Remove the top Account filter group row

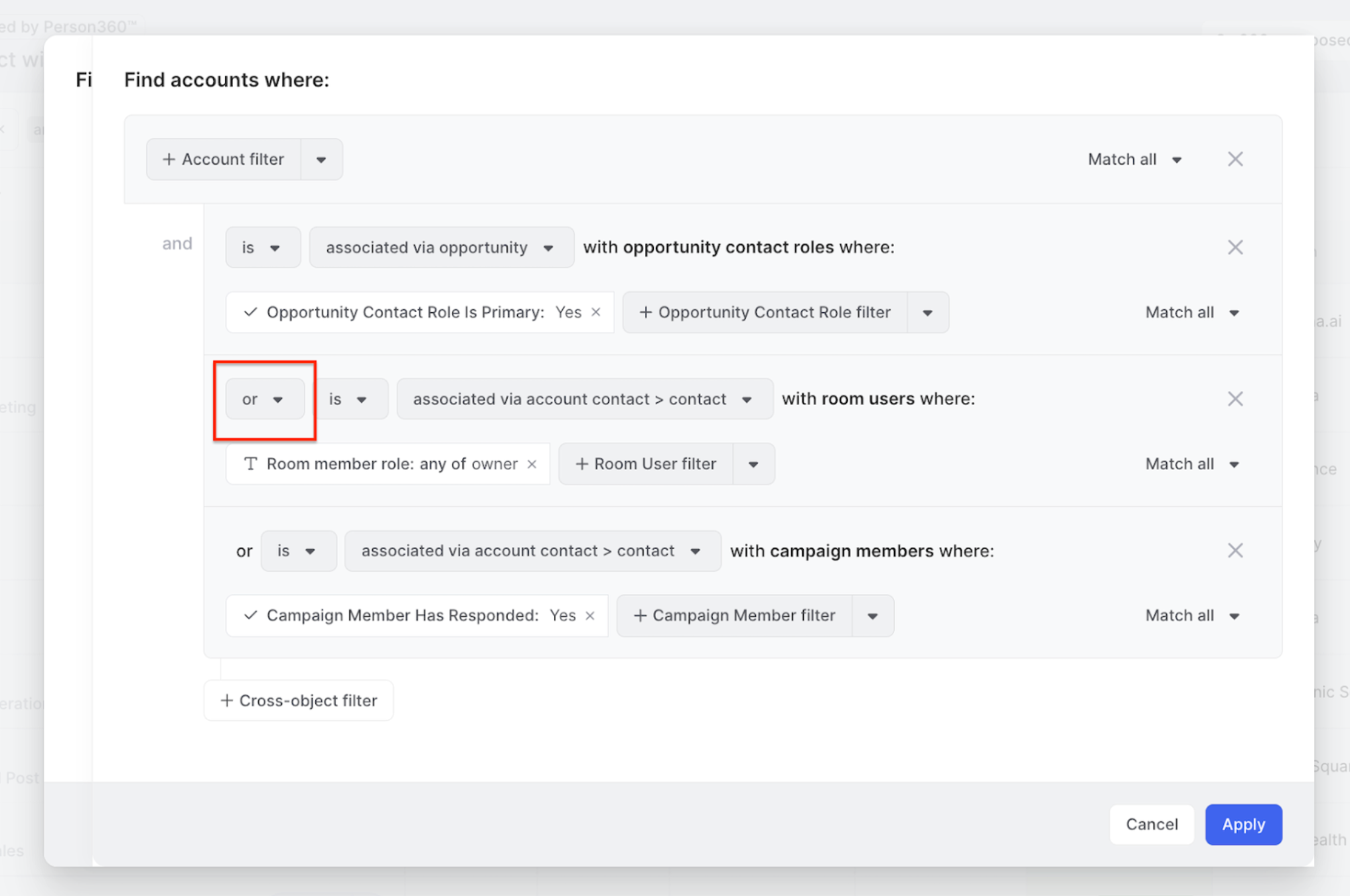point(1235,159)
